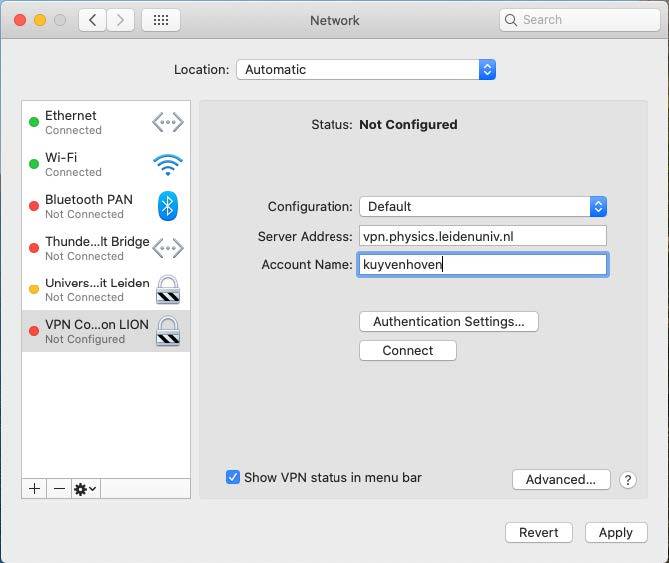Click the red dot beside VPN Connection LION

[34, 331]
